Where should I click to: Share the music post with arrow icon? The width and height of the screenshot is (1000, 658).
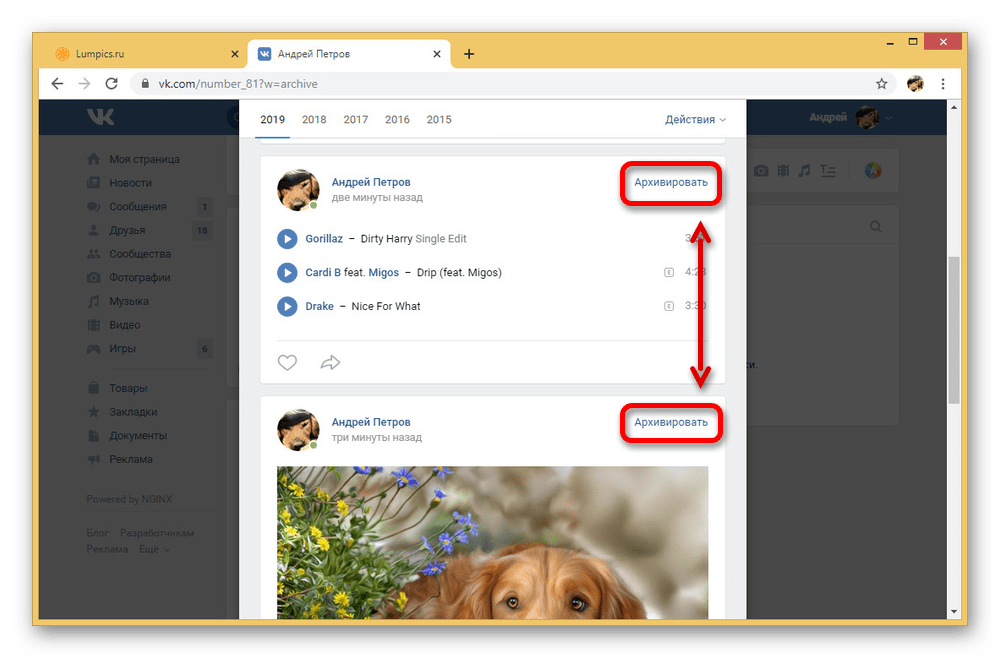coord(330,363)
